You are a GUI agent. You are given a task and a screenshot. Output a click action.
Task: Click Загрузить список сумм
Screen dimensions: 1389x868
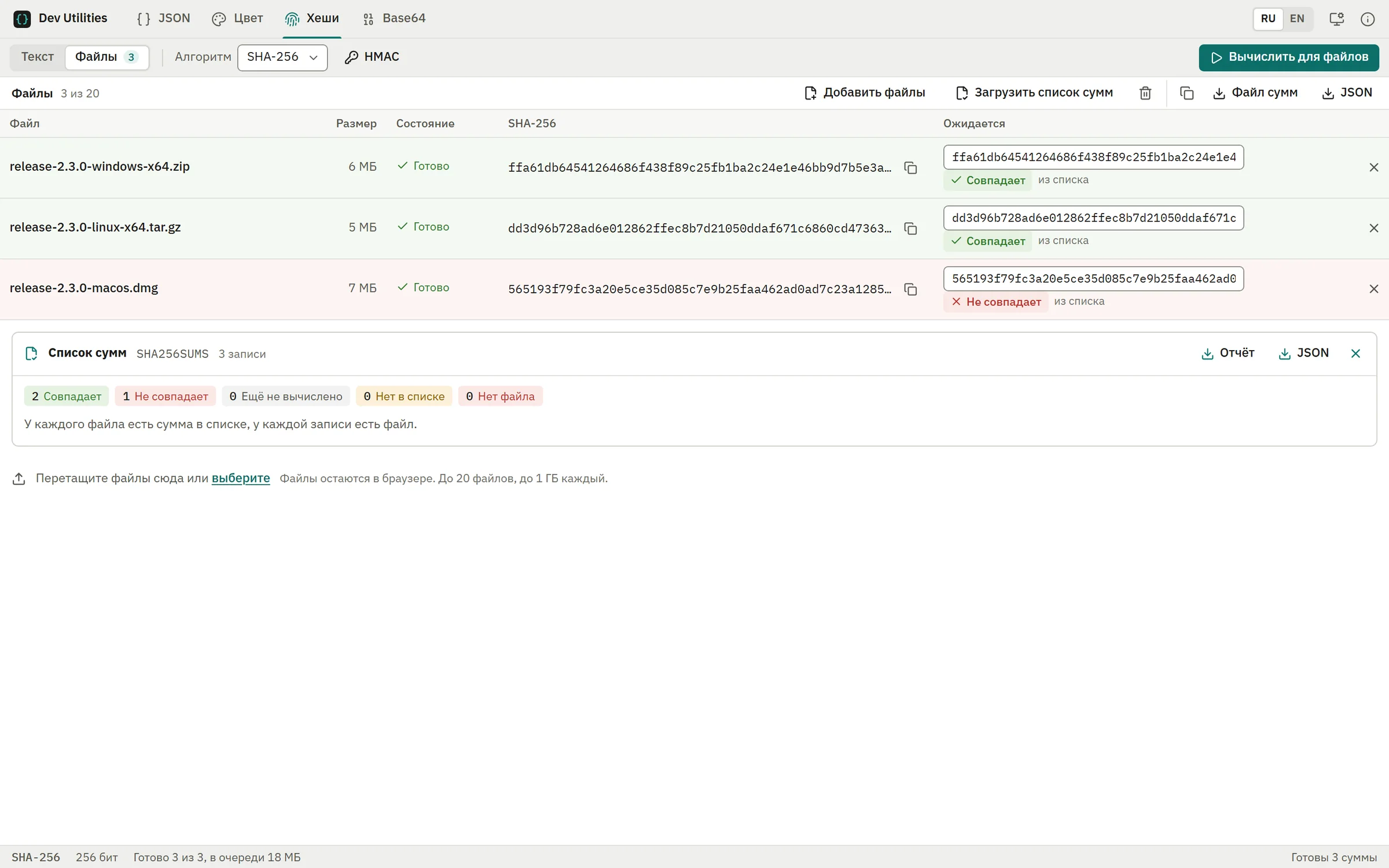click(x=1034, y=93)
